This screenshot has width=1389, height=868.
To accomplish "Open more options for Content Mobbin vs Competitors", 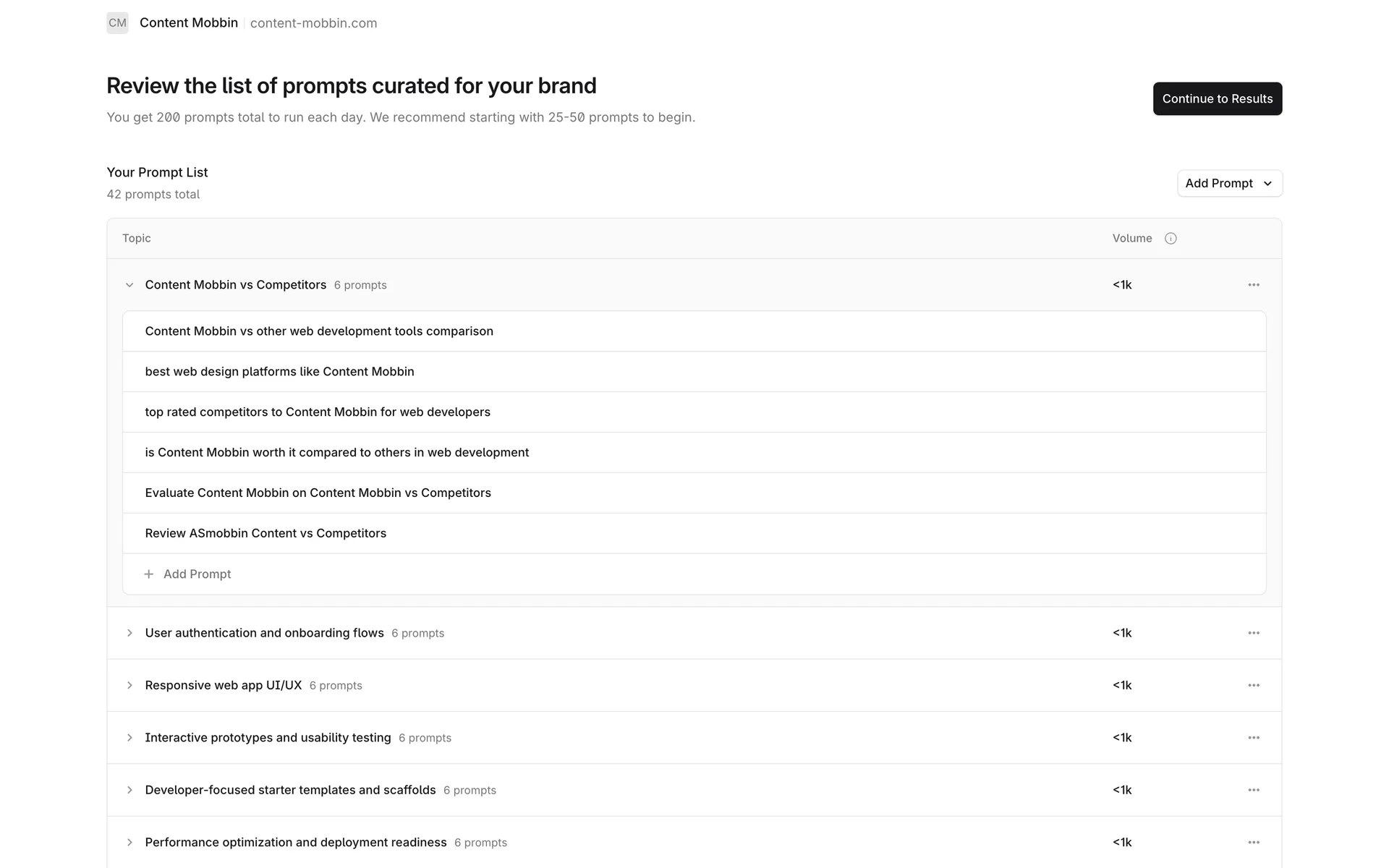I will pyautogui.click(x=1254, y=285).
